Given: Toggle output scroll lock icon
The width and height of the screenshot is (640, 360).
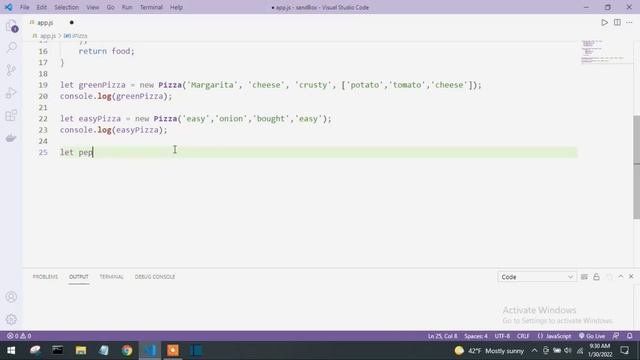Looking at the screenshot, I should [x=596, y=277].
